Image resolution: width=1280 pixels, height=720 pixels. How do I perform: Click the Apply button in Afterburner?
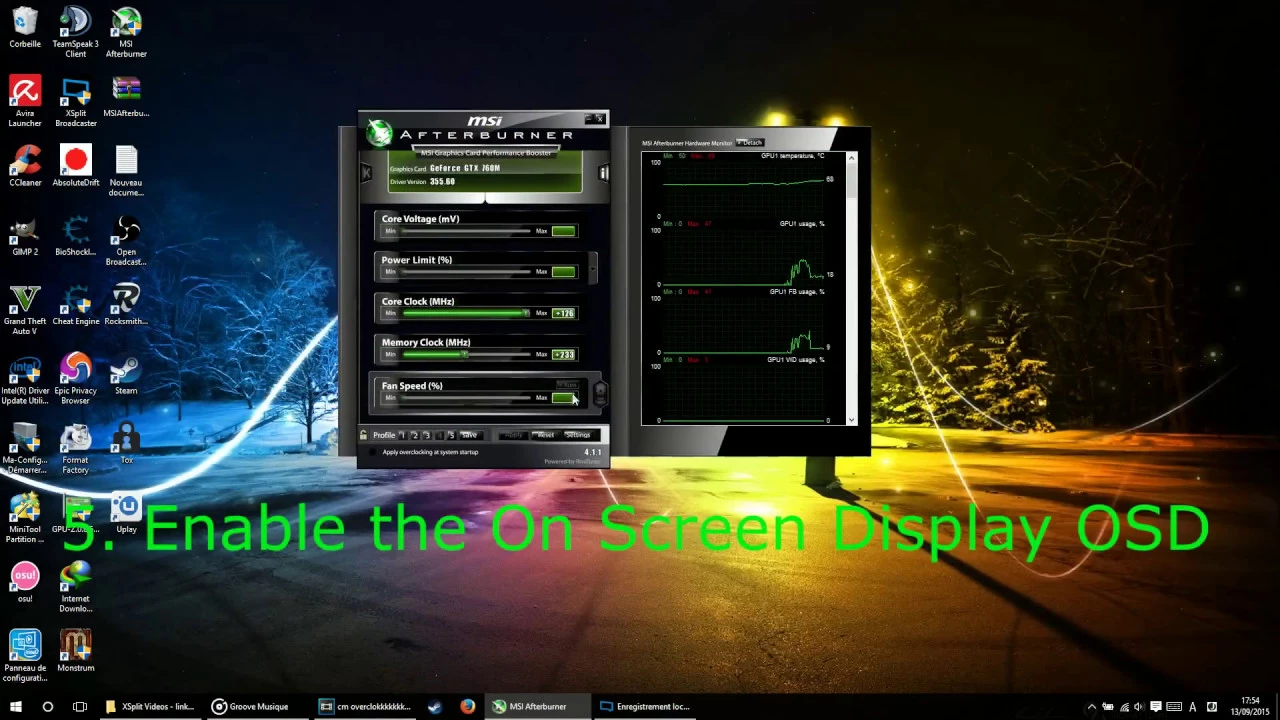513,435
